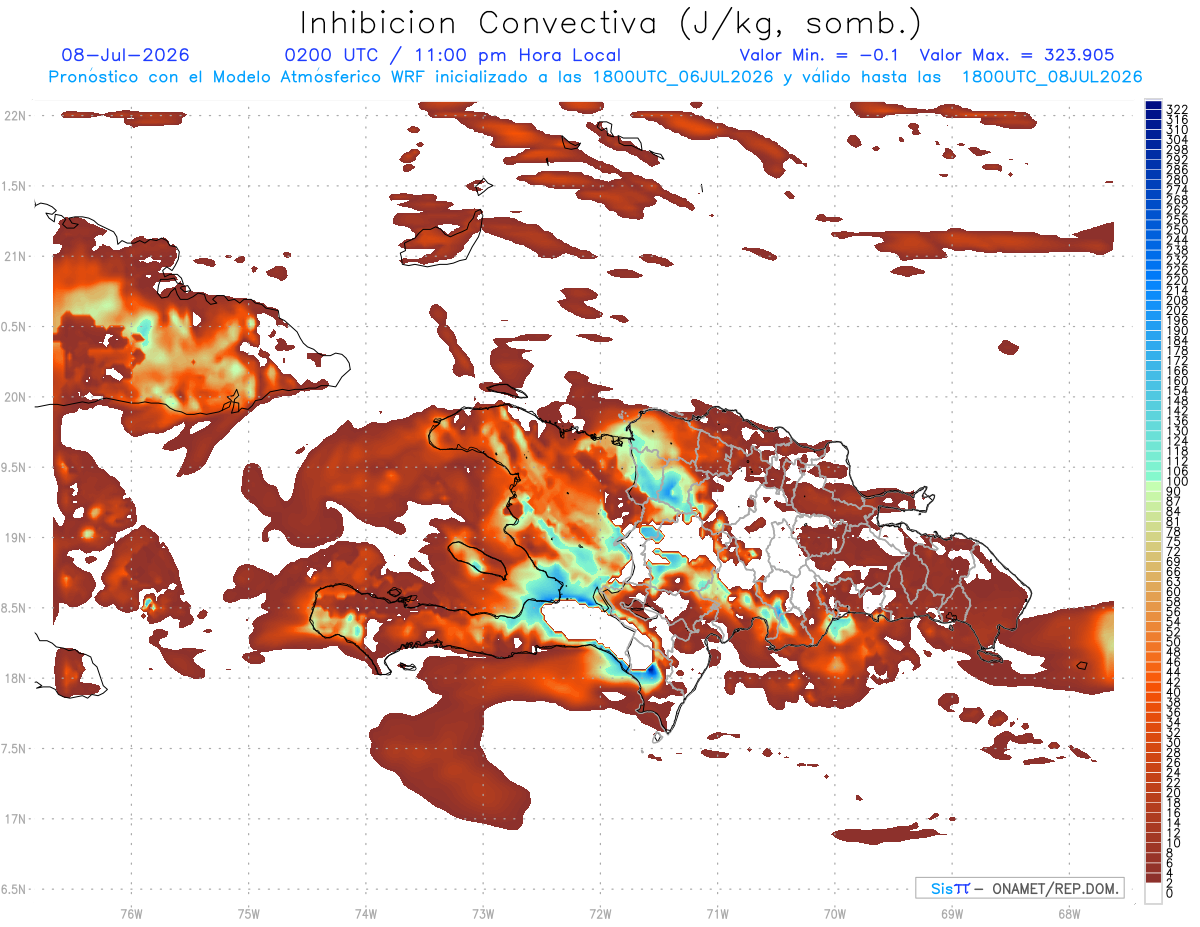Click the title 'Inhibicion Convectiva (J/kg, somb.)'
The image size is (1200, 927).
pyautogui.click(x=611, y=23)
